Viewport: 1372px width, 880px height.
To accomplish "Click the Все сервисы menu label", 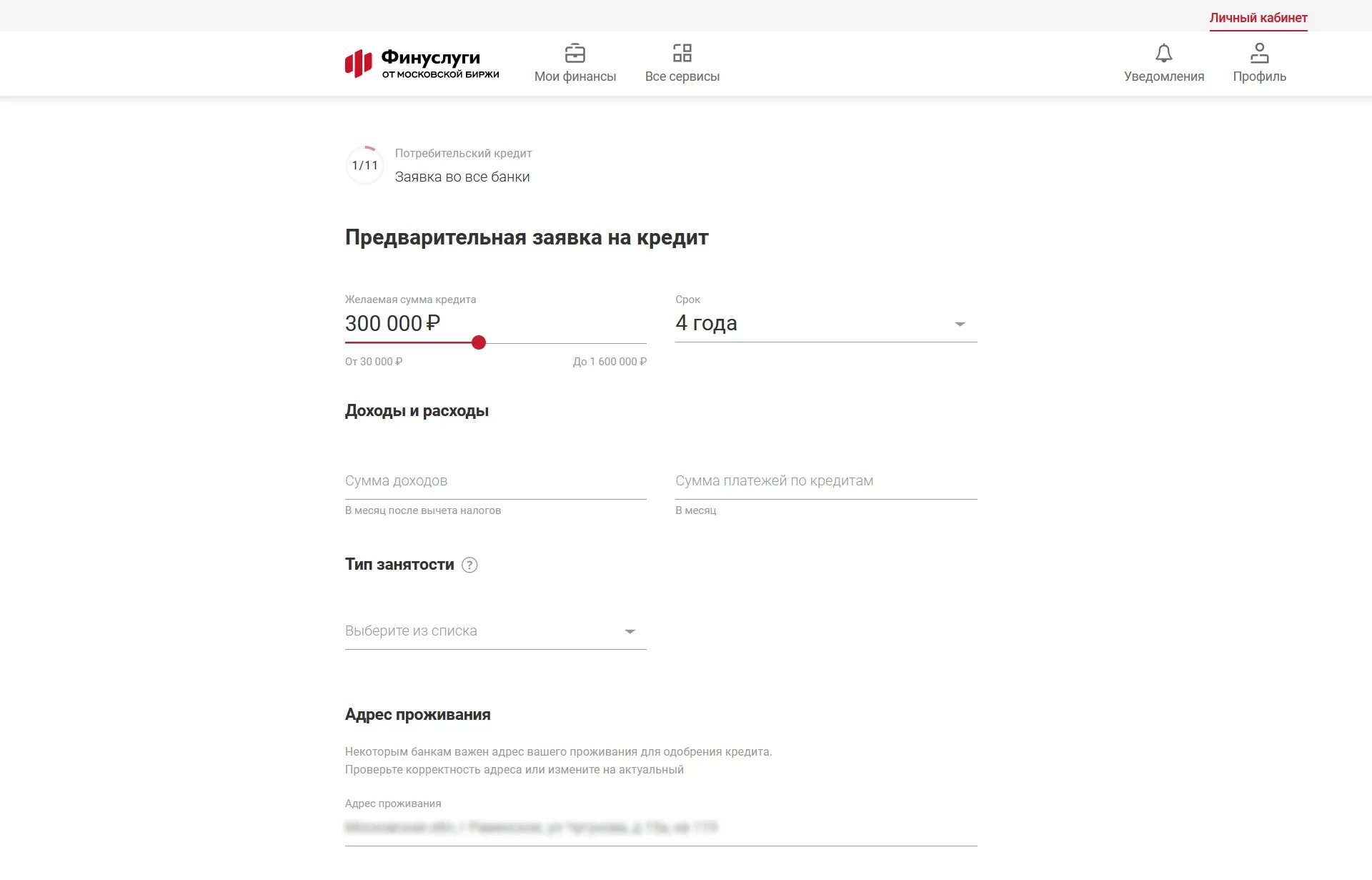I will (682, 76).
